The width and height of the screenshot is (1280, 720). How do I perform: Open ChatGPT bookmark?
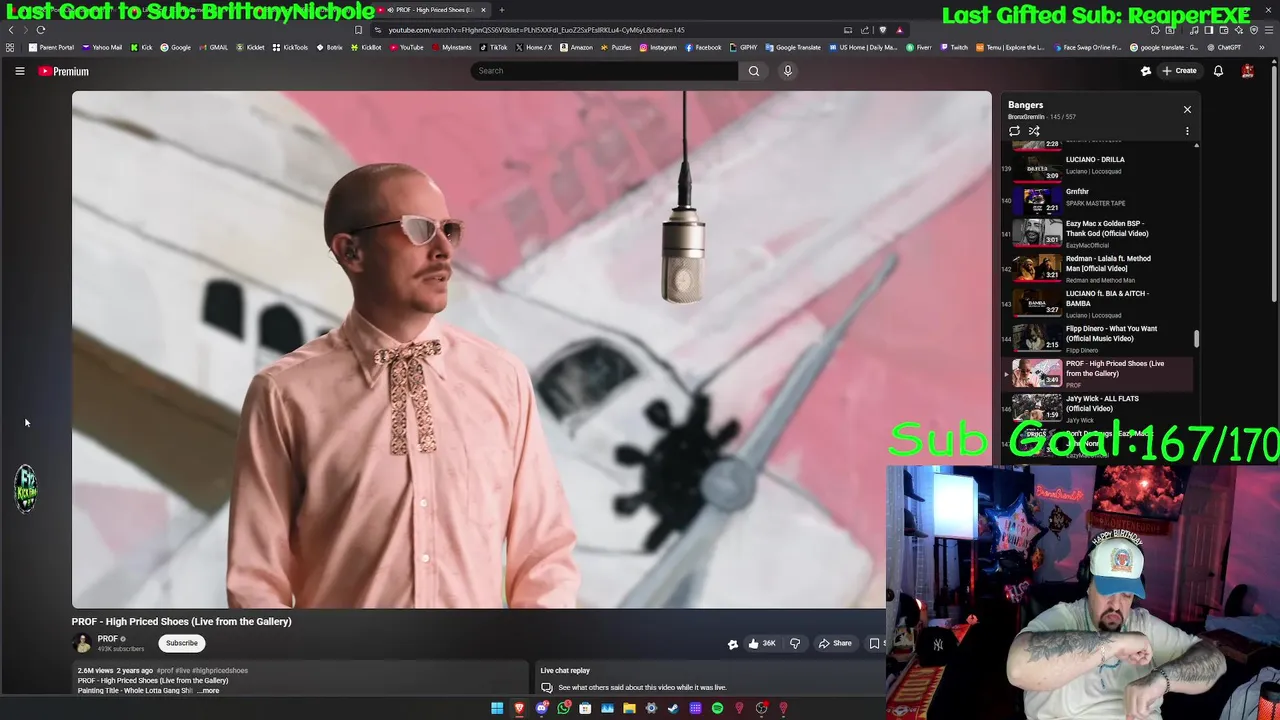(x=1223, y=47)
